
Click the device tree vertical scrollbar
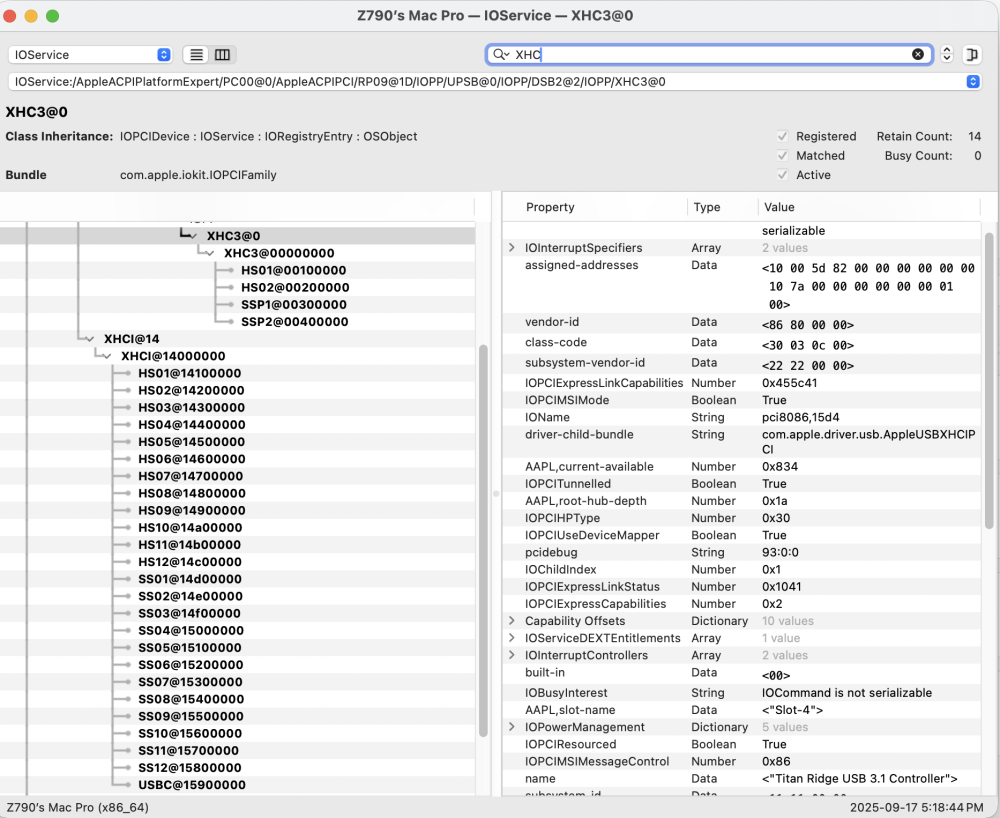(483, 541)
